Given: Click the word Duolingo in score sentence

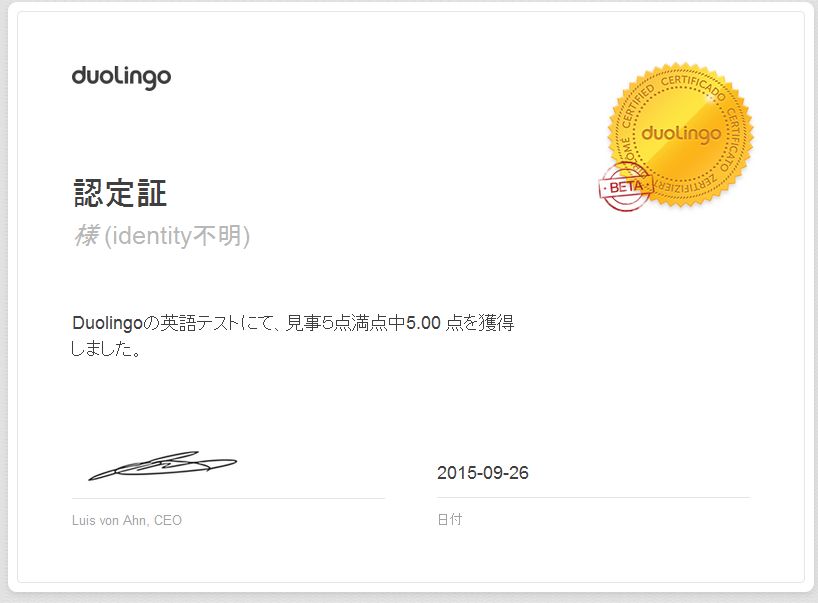Looking at the screenshot, I should click(107, 323).
